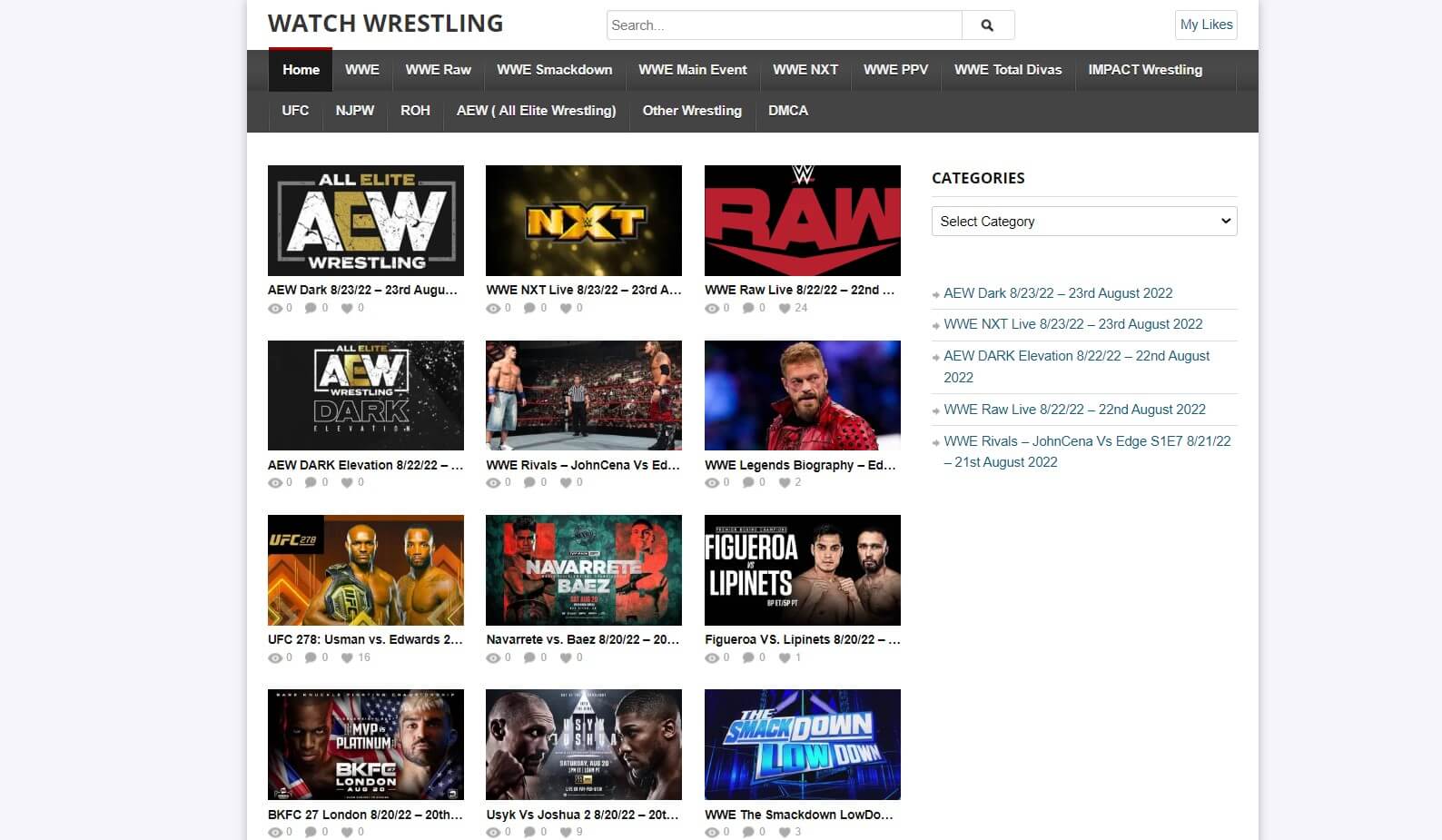Open the ROH menu item
Viewport: 1442px width, 840px height.
(415, 111)
